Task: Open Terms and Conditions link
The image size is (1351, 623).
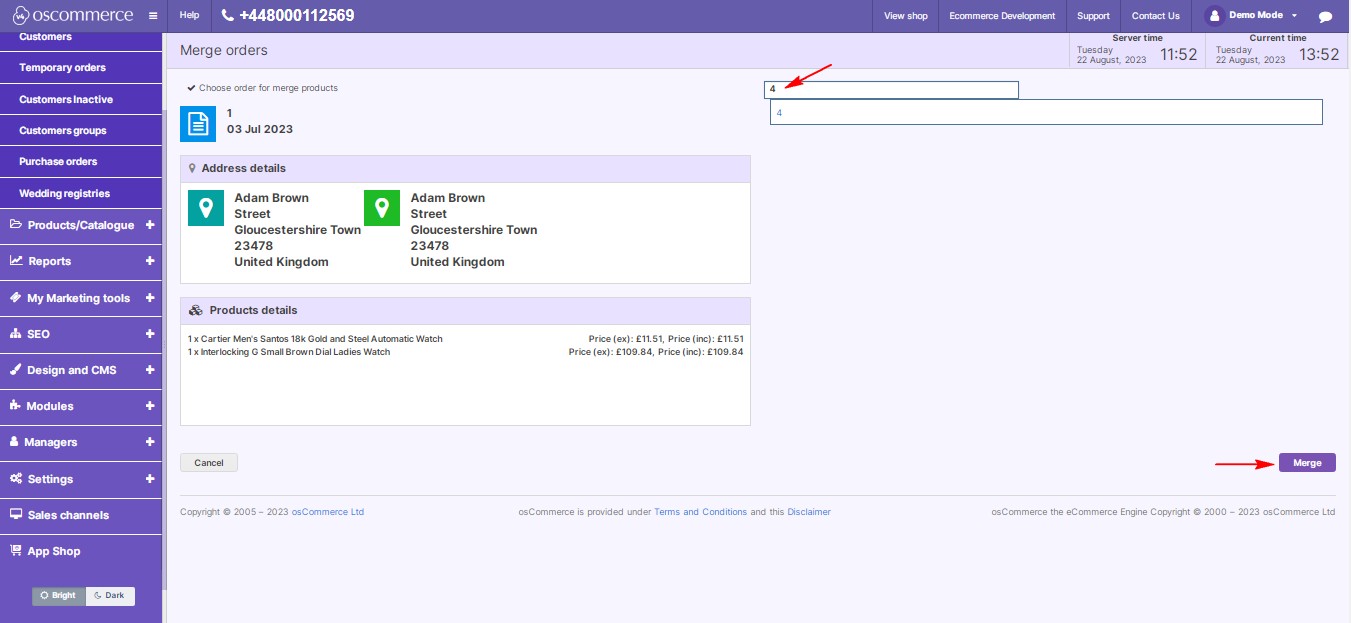Action: point(700,512)
